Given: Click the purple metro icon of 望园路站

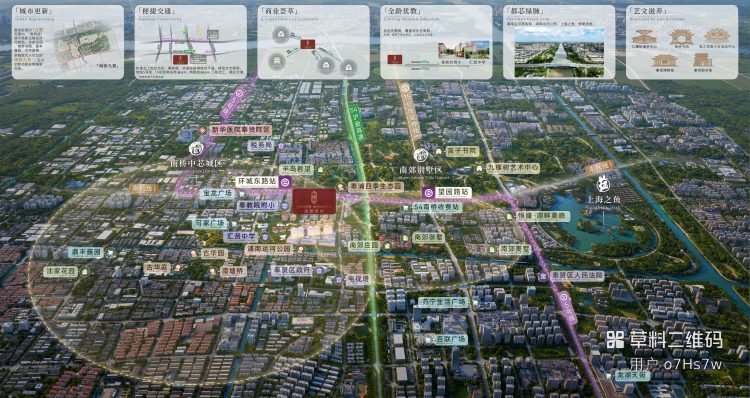Looking at the screenshot, I should (429, 193).
